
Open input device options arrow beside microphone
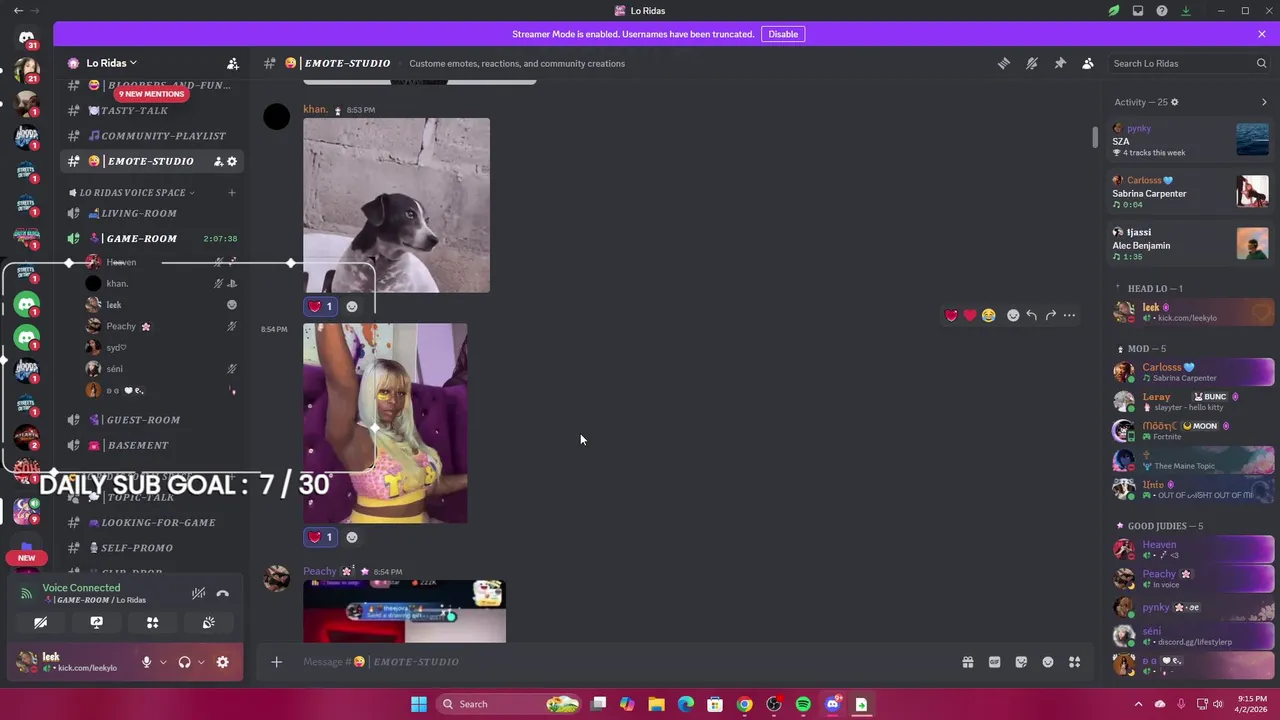click(x=163, y=662)
